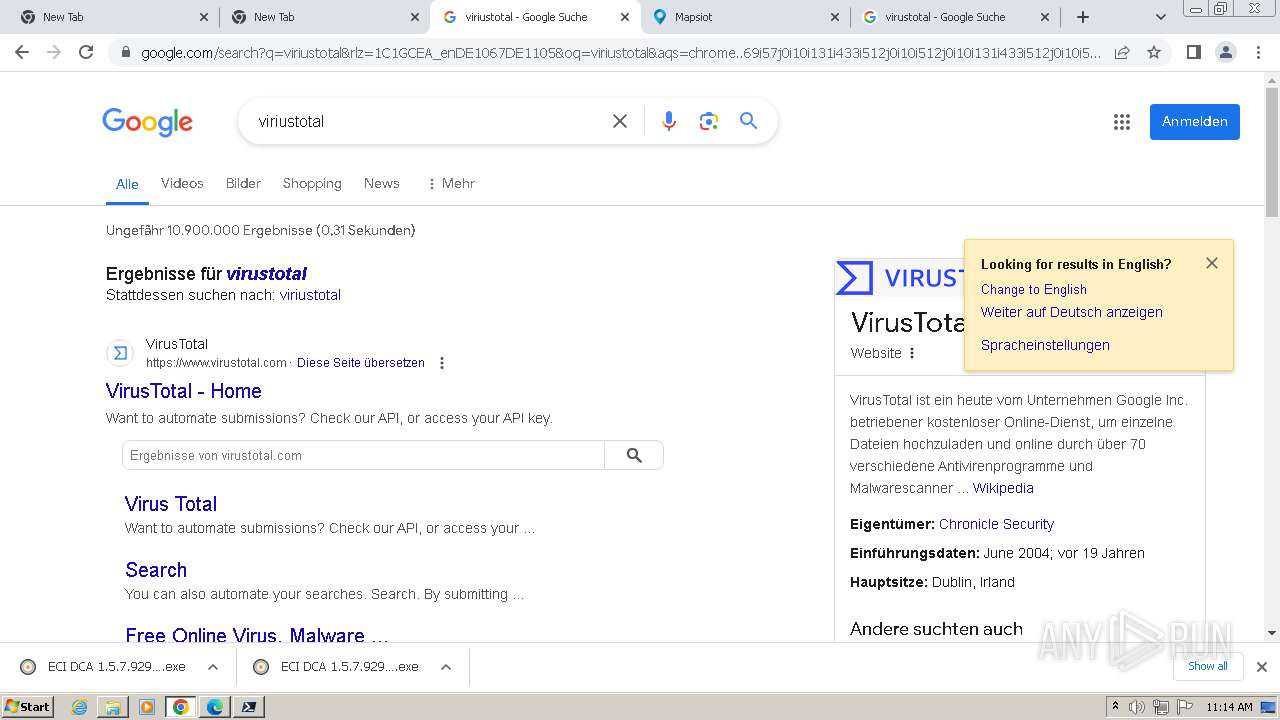This screenshot has height=720, width=1280.
Task: Search by image with the Google Lens icon
Action: [x=709, y=121]
